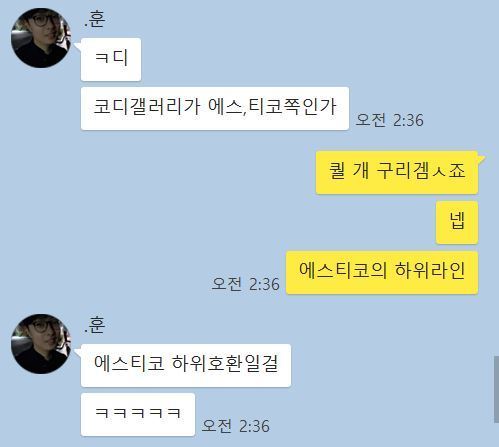
Task: Select the ㅋㅋㅋㅋㅋ message bubble
Action: (138, 414)
